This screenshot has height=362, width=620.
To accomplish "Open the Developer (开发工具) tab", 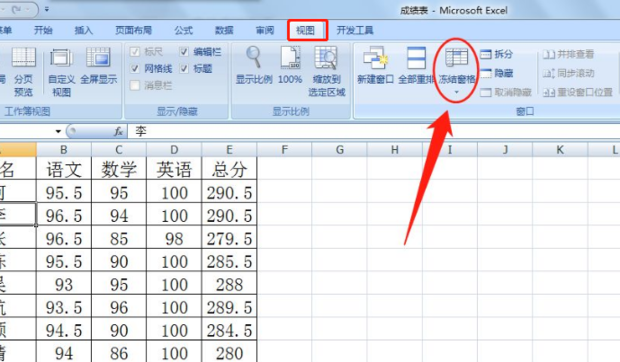I will tap(355, 30).
